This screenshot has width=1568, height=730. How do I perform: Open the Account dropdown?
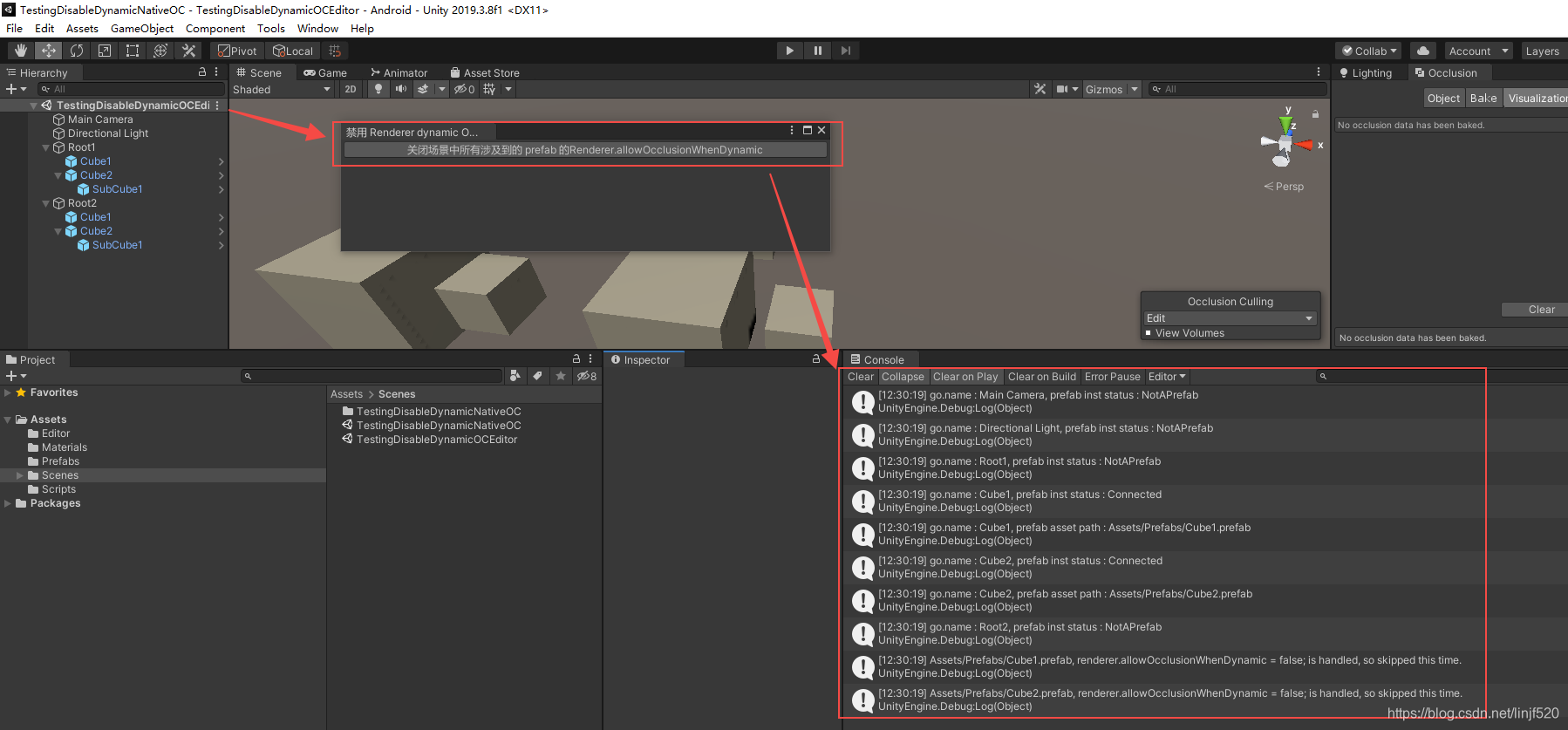pos(1478,51)
